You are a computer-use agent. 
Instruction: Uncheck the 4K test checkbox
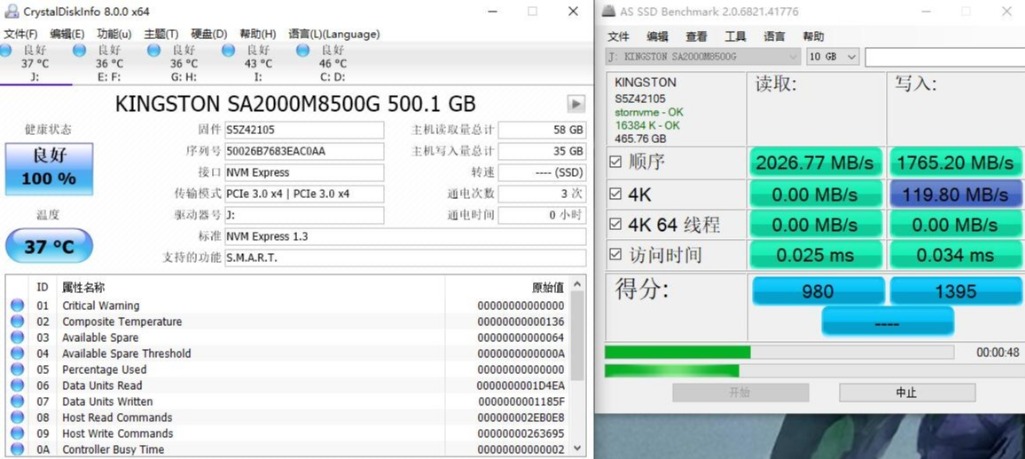click(x=615, y=194)
